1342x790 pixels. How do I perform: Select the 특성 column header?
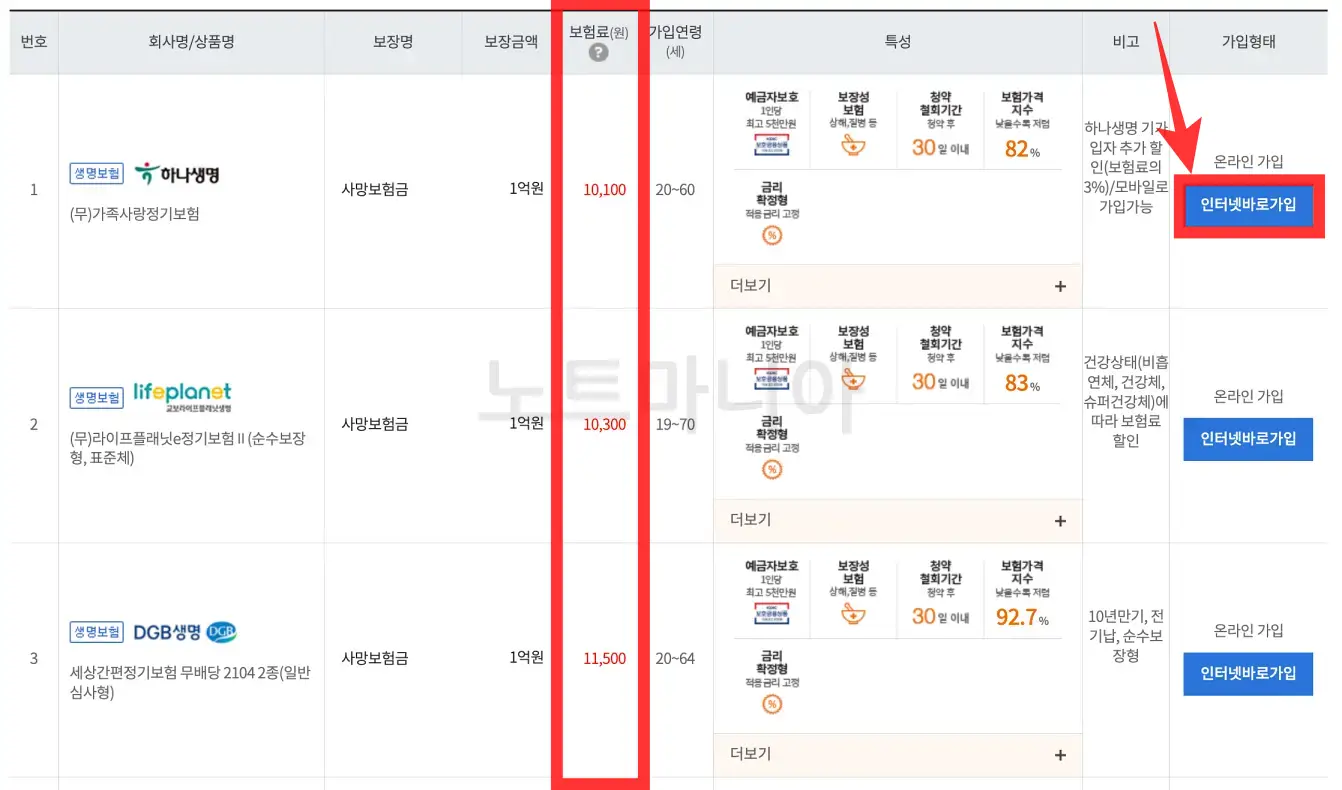coord(897,42)
